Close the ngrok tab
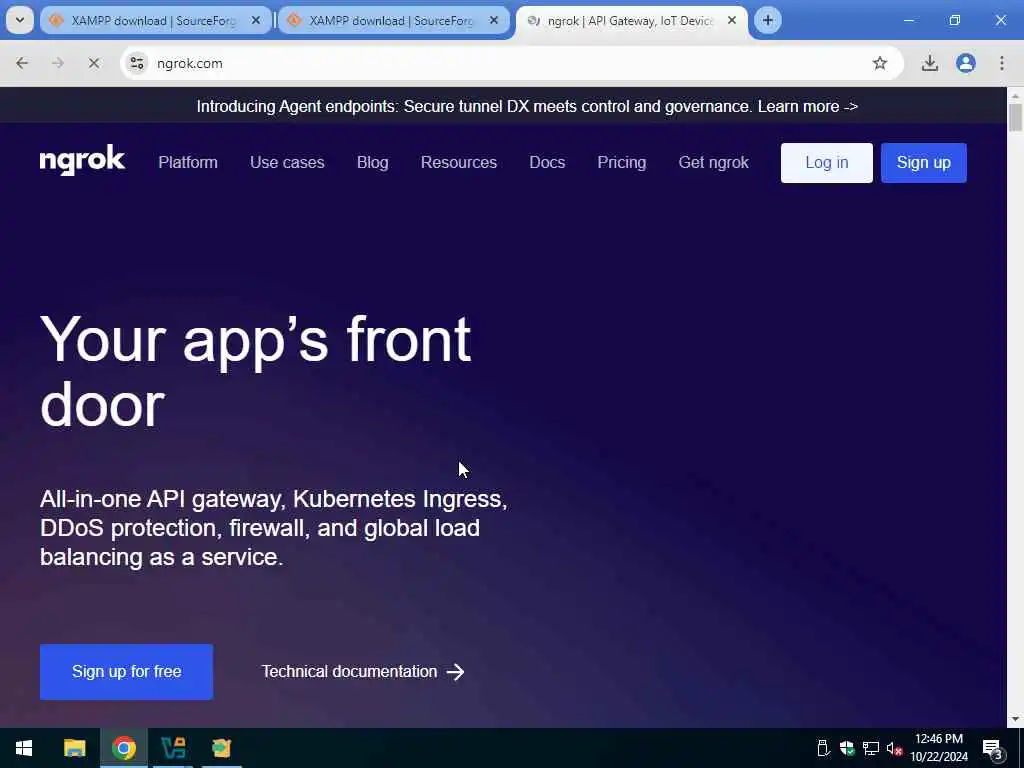The height and width of the screenshot is (768, 1024). [x=732, y=21]
